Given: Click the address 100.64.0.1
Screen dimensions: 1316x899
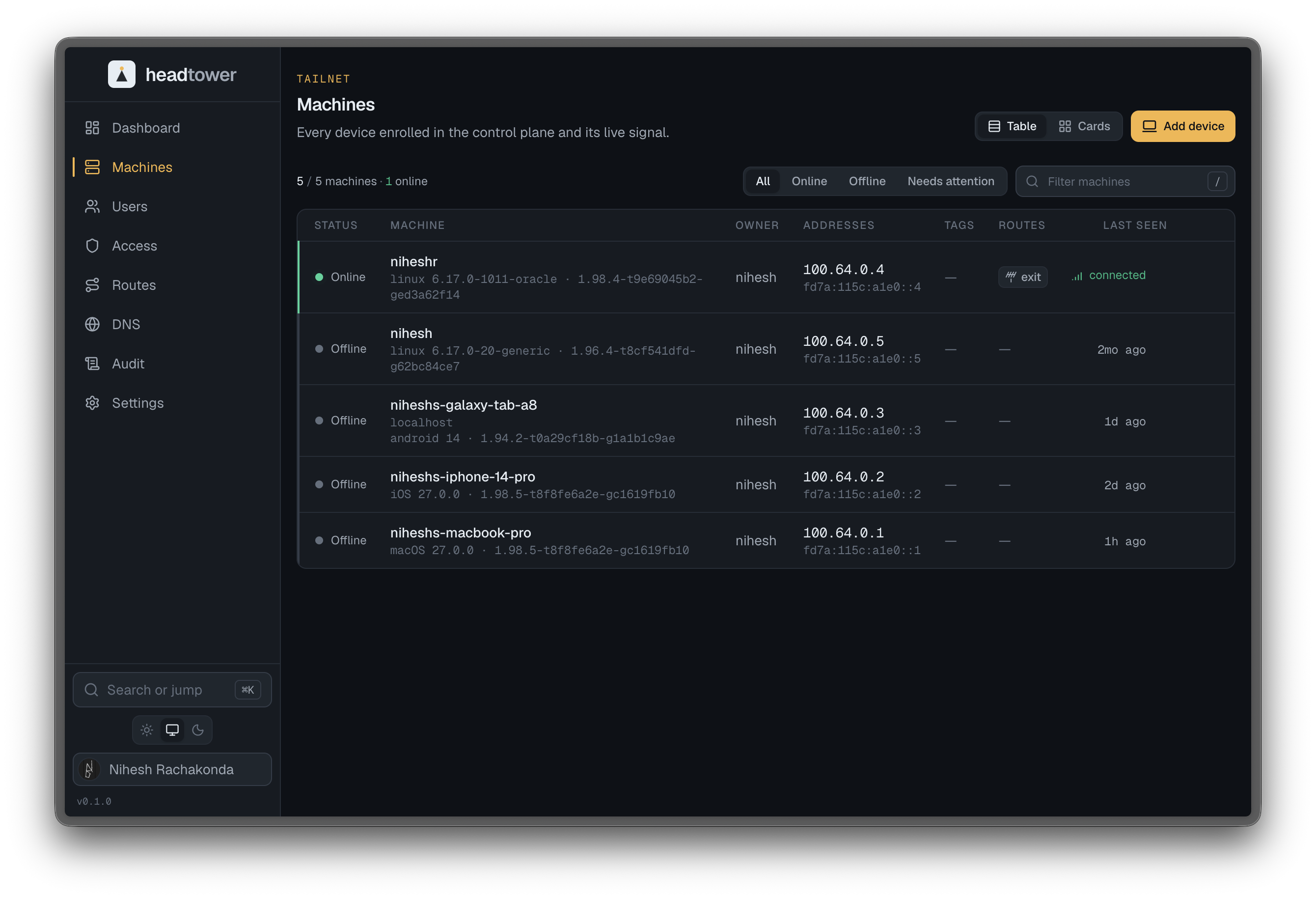Looking at the screenshot, I should click(843, 533).
